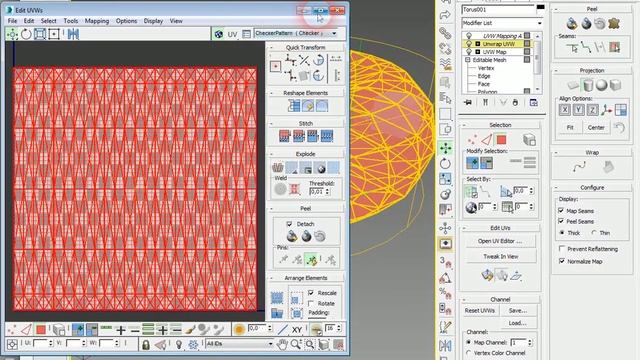Click the object color swatch beside Torus001
640x360 pixels.
pos(540,8)
